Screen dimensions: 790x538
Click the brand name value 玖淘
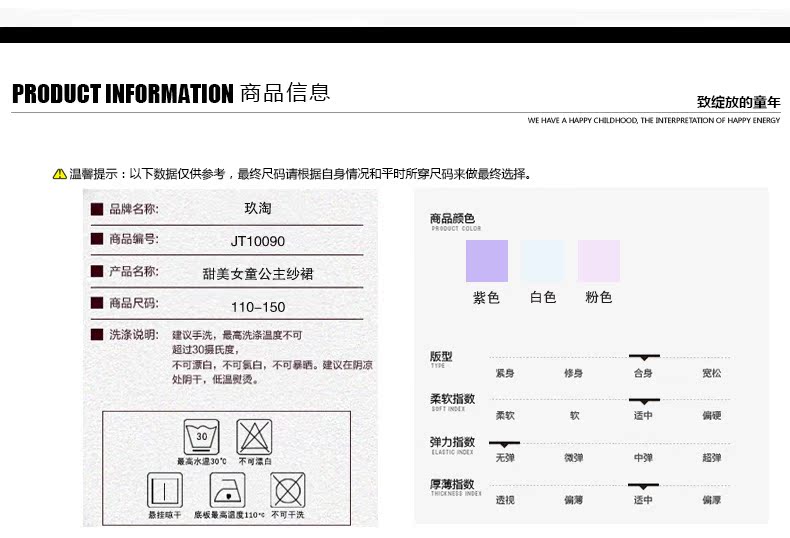(258, 208)
